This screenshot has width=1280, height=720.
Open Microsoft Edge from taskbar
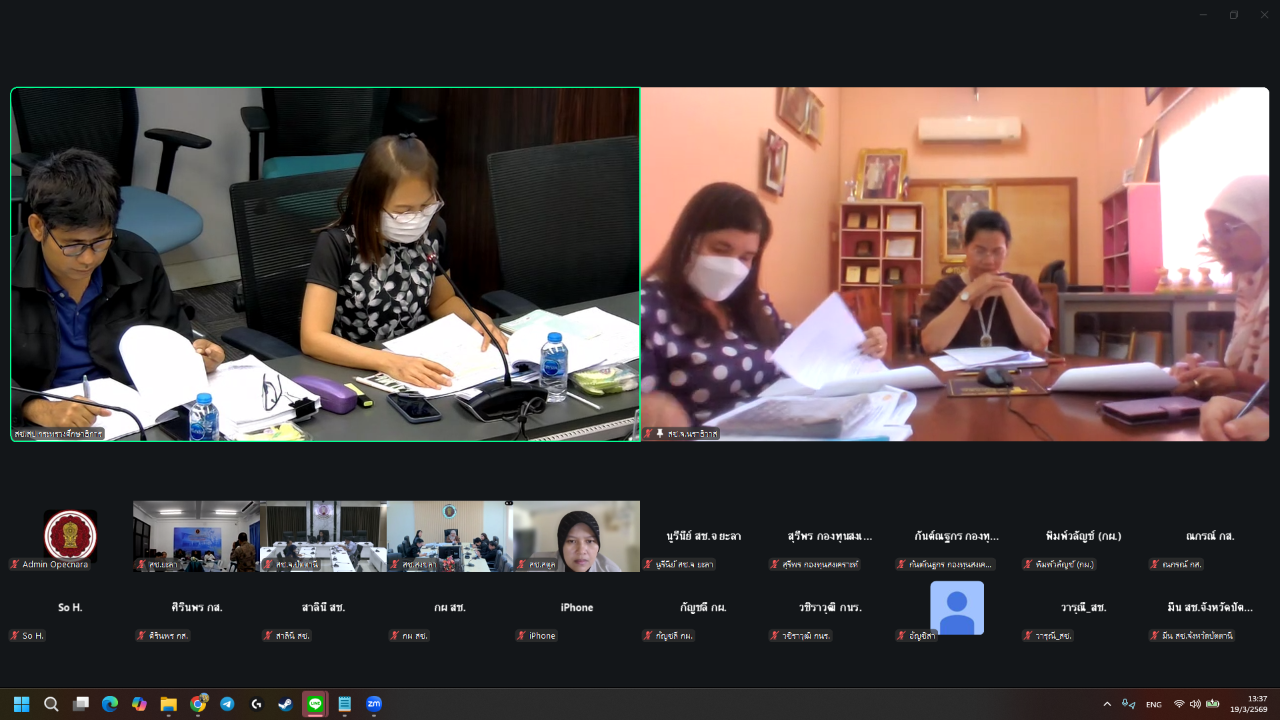pos(110,704)
